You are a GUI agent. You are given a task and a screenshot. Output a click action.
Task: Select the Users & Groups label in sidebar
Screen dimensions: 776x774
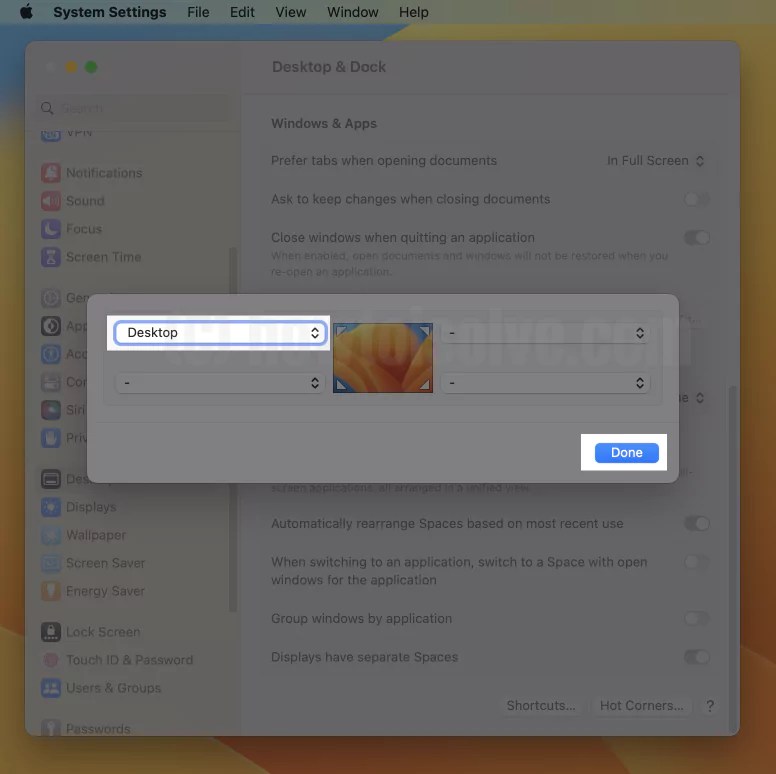tap(113, 688)
